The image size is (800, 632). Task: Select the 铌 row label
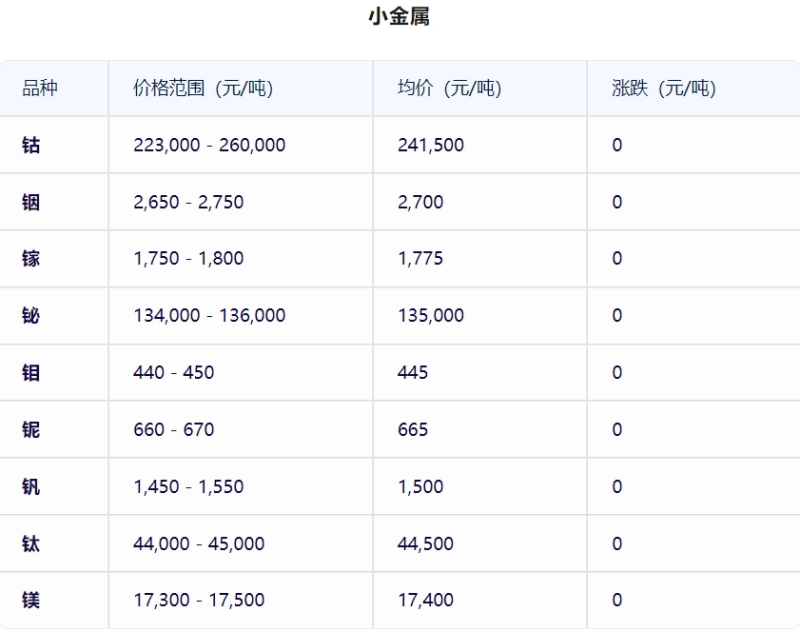(31, 429)
